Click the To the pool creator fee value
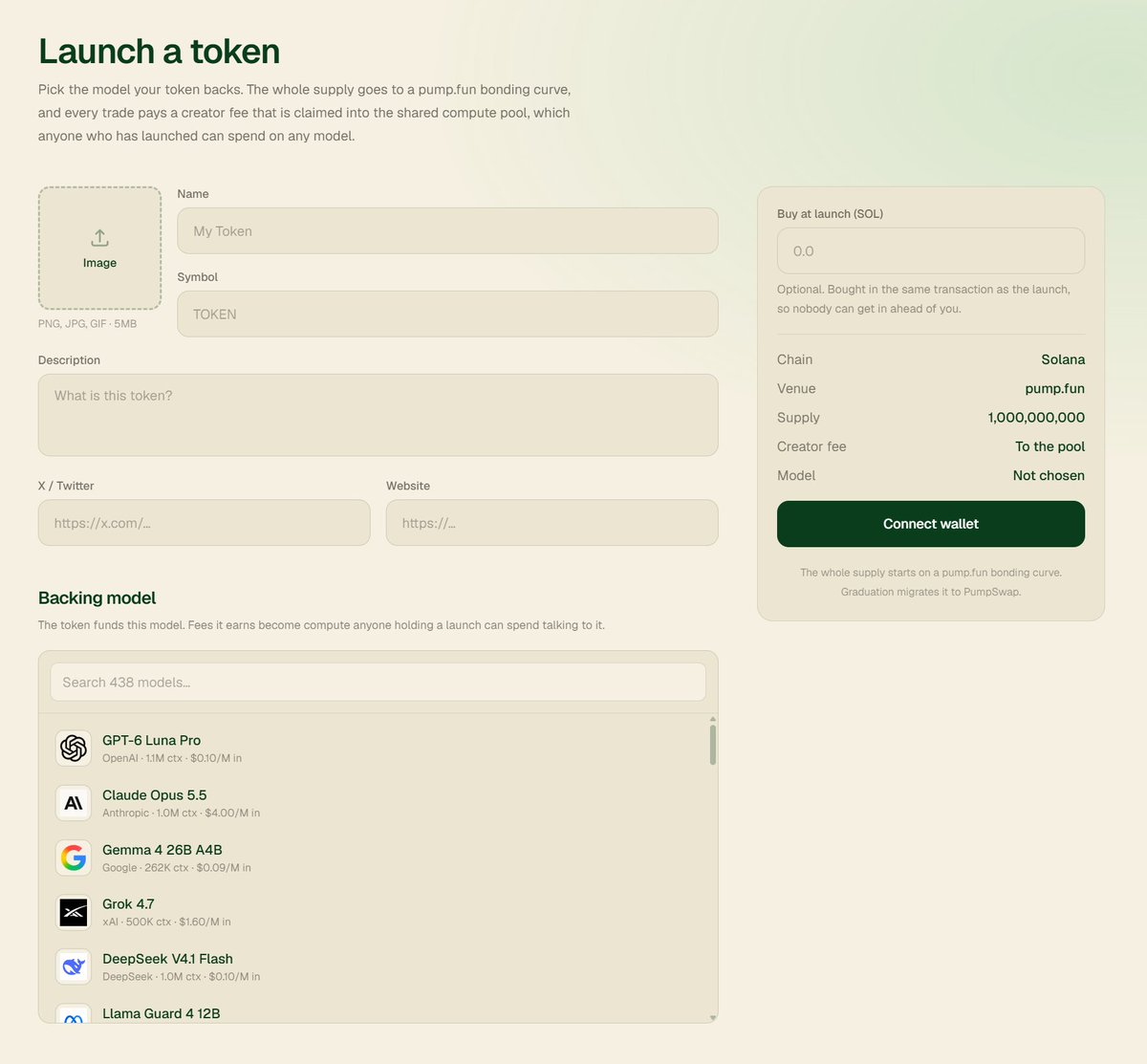Viewport: 1147px width, 1064px height. pyautogui.click(x=1050, y=446)
